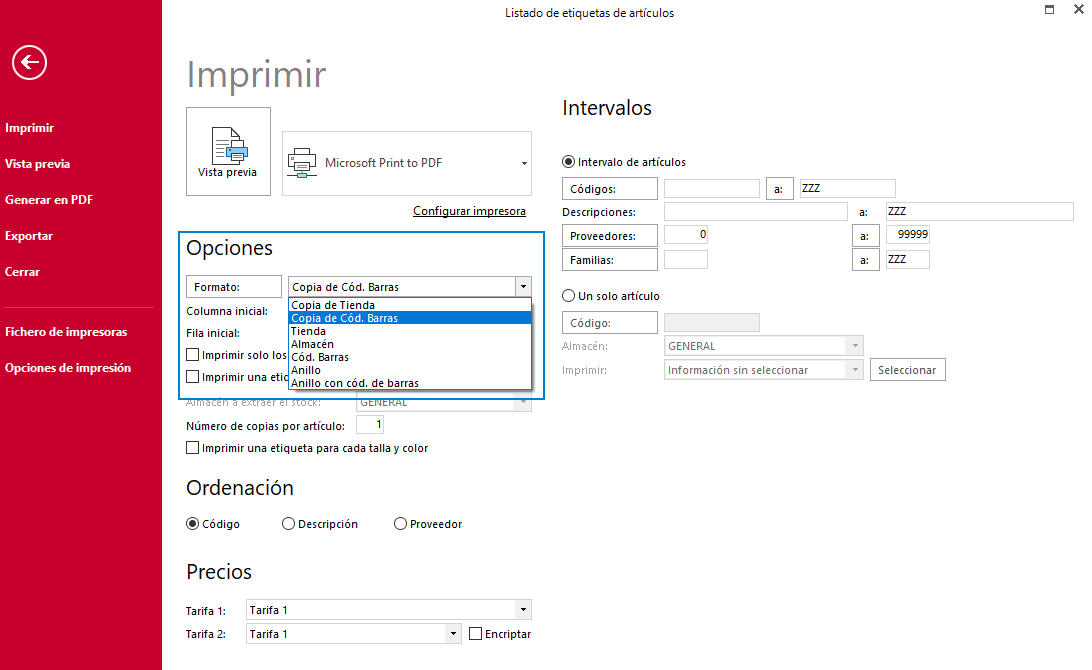Open the Tarifa 1 dropdown

coord(523,610)
